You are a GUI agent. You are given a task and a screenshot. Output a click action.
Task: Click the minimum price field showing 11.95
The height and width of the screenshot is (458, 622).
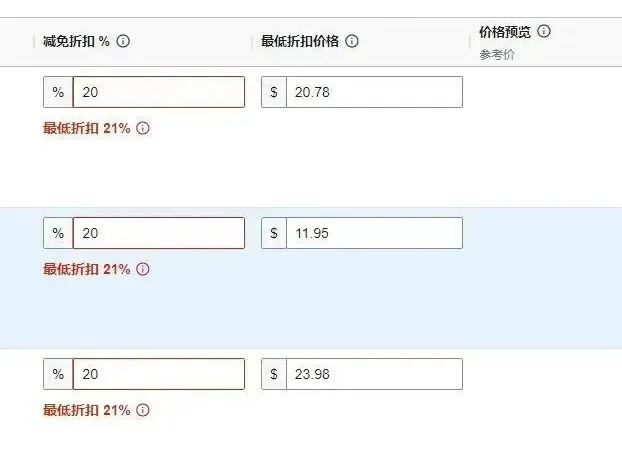[373, 233]
